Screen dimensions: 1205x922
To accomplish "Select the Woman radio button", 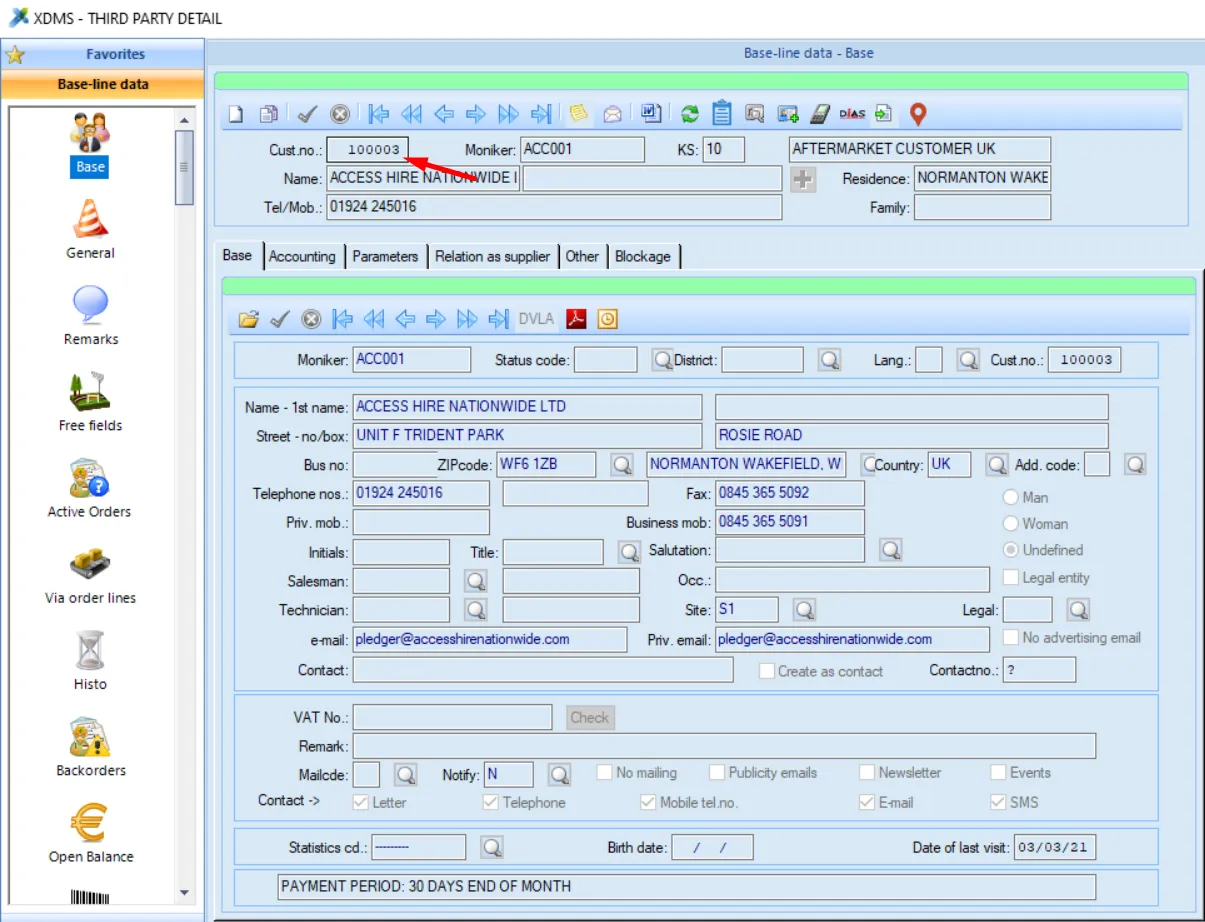I will [x=1011, y=523].
